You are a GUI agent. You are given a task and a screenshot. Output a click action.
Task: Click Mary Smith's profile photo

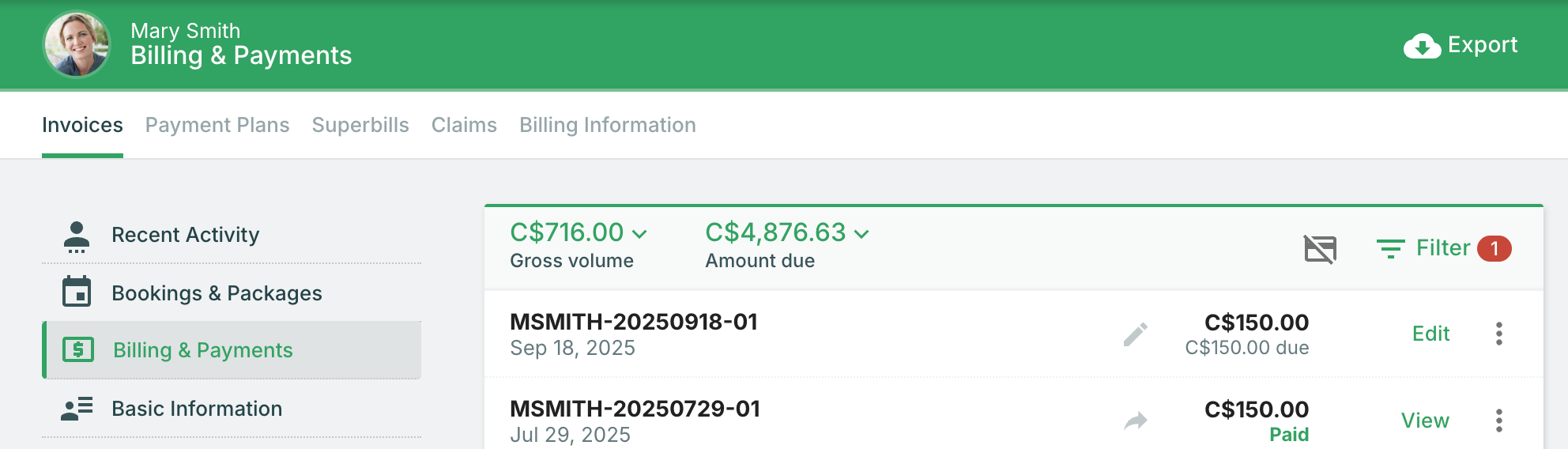[77, 44]
